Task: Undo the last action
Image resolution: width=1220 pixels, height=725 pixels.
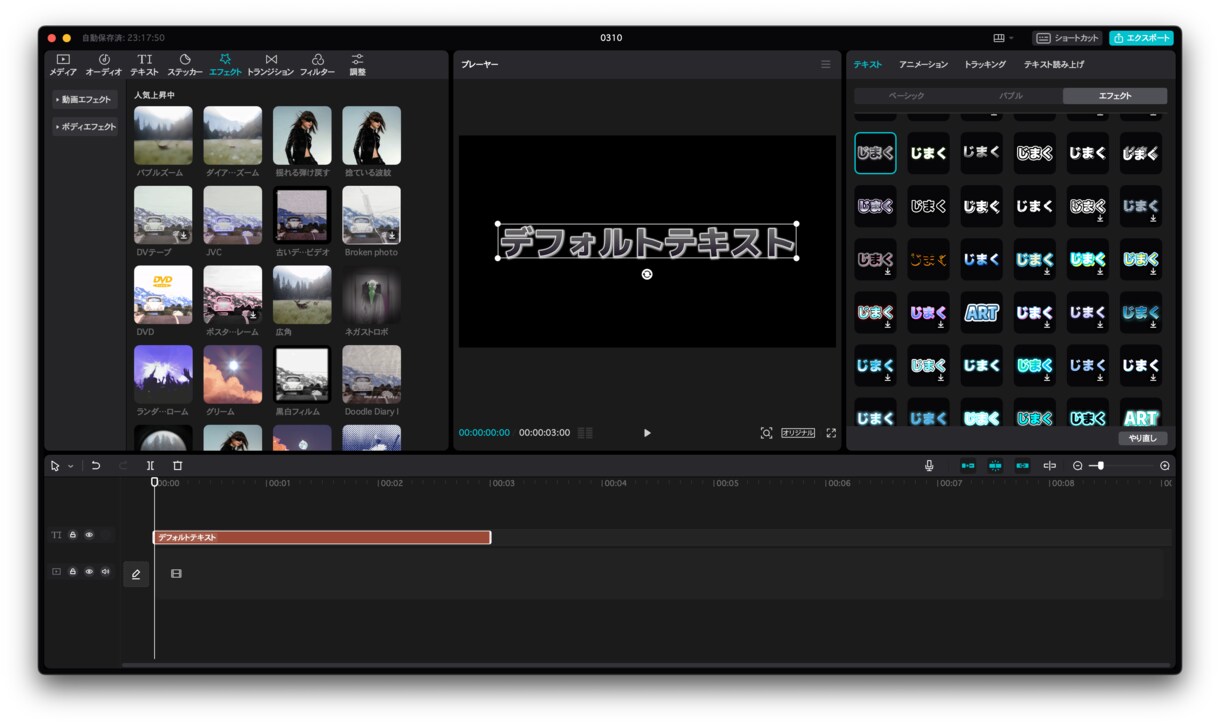Action: [x=96, y=466]
